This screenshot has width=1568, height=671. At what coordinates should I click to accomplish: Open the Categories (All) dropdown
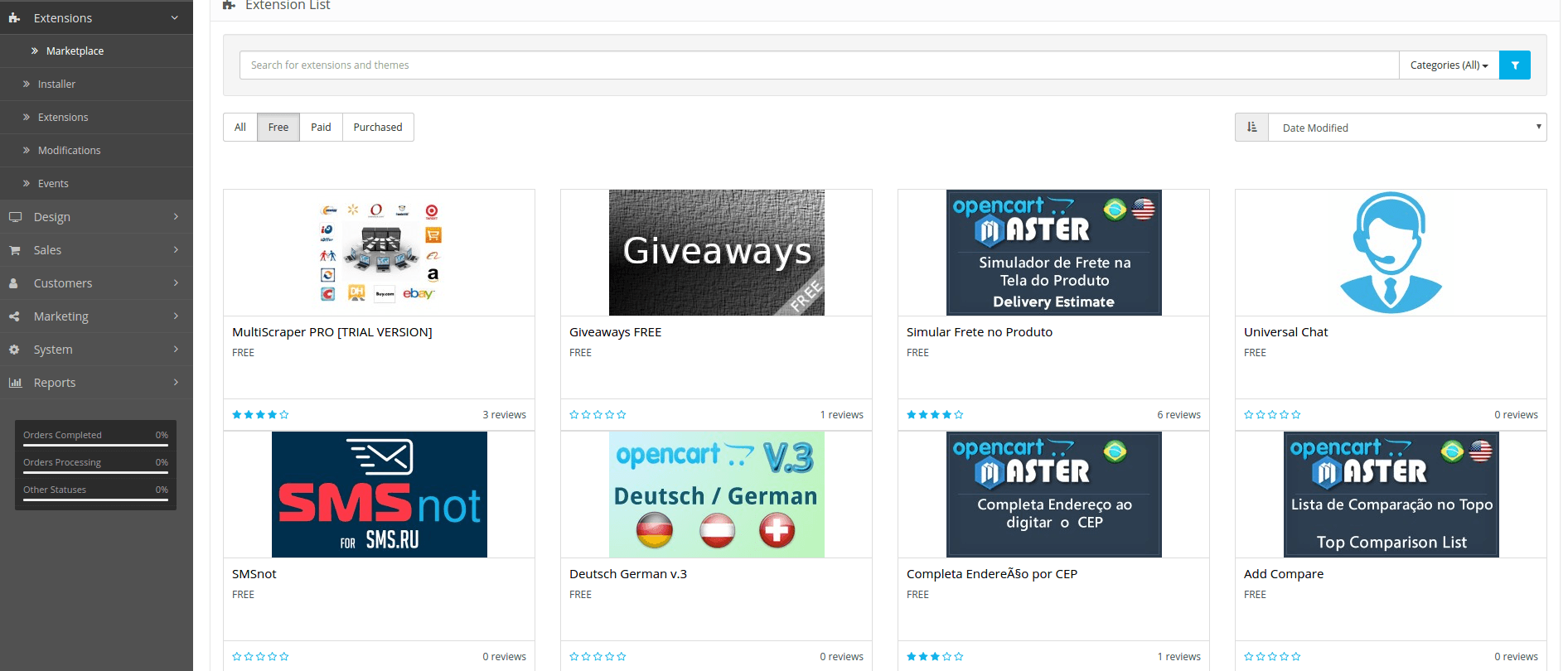point(1449,65)
